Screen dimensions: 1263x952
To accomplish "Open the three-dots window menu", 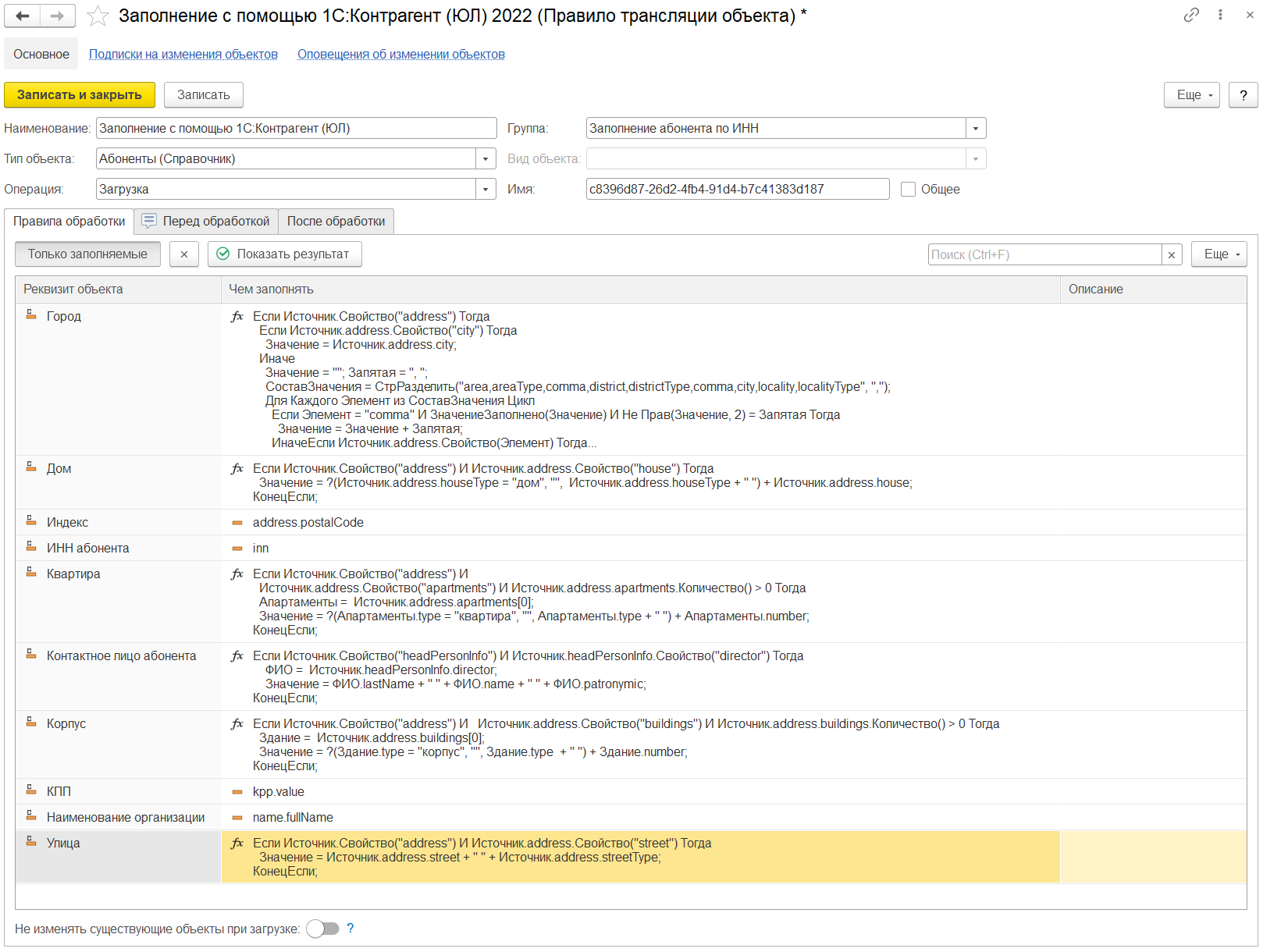I will tap(1220, 15).
